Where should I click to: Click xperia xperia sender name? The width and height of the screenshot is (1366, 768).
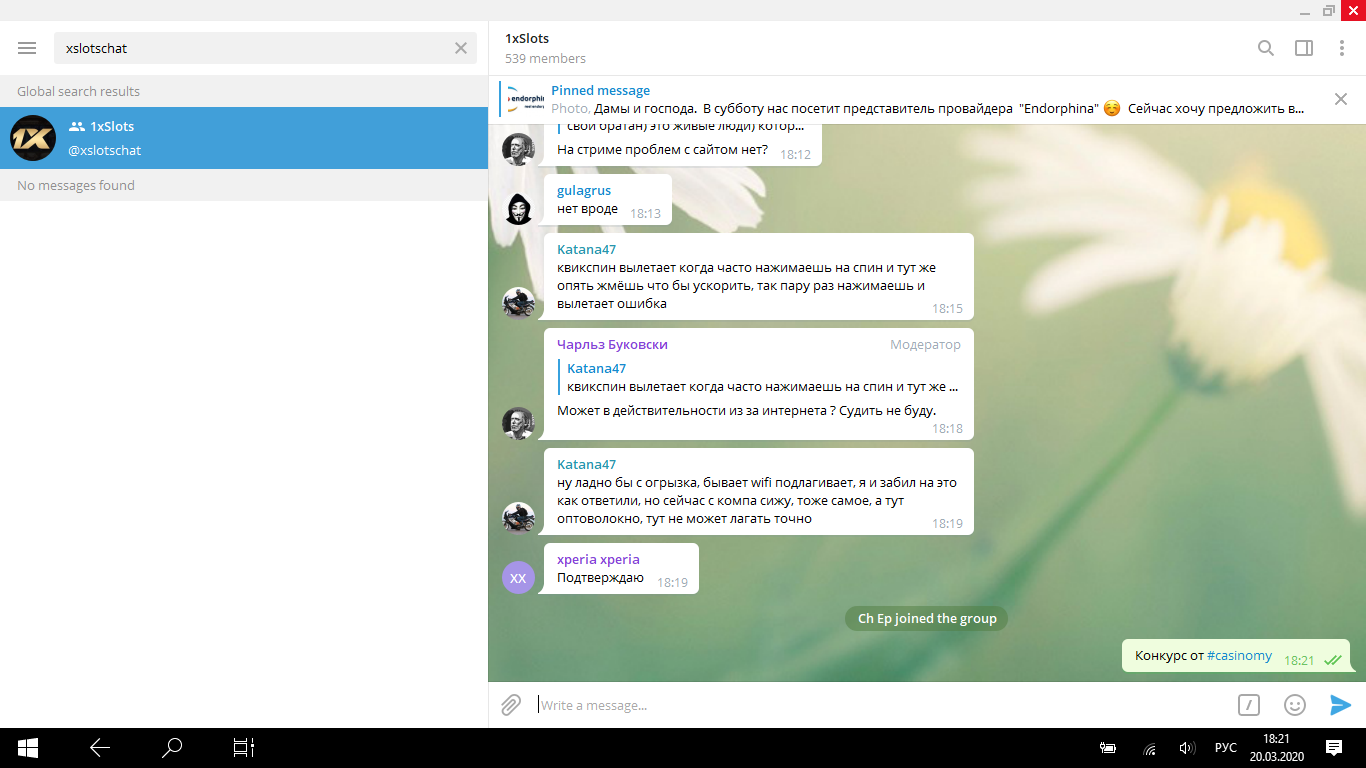pyautogui.click(x=598, y=559)
